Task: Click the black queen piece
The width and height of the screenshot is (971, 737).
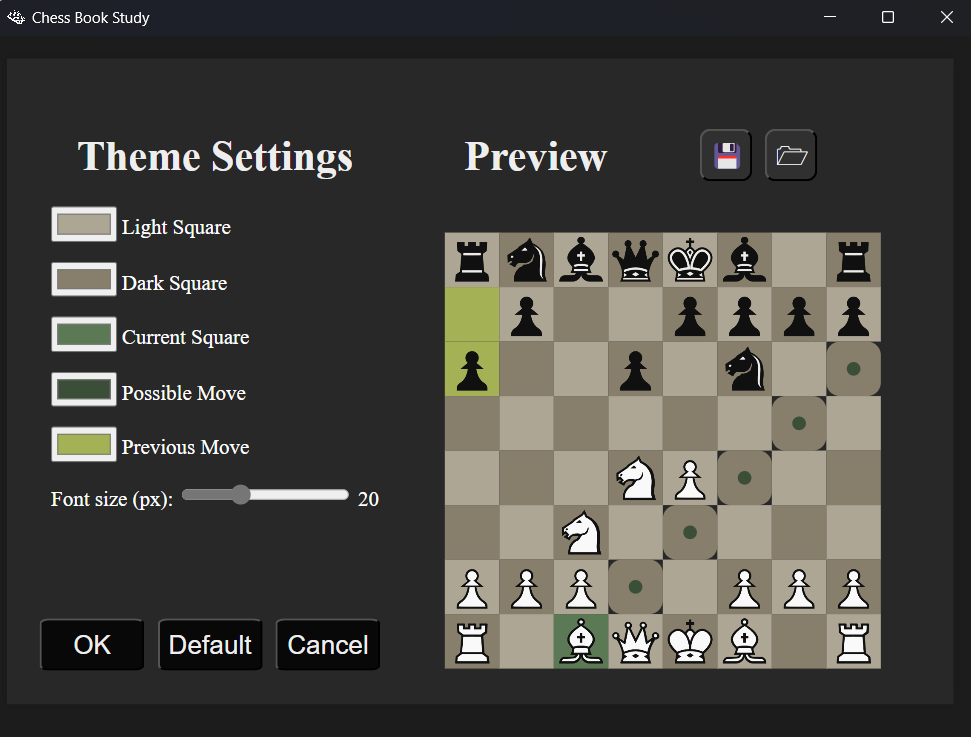Action: (635, 260)
